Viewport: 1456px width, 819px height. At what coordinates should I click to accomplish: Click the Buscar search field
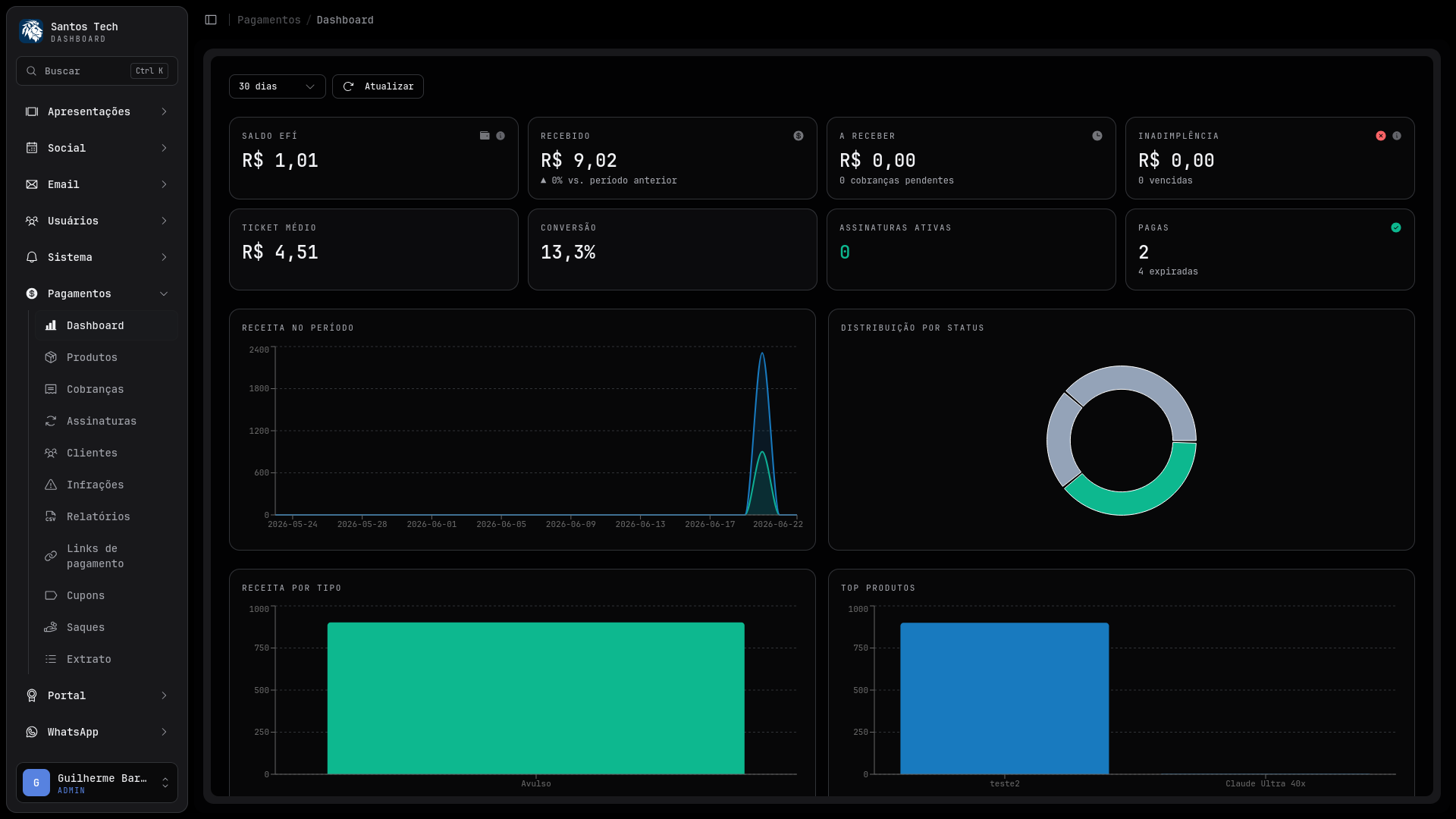[x=97, y=71]
